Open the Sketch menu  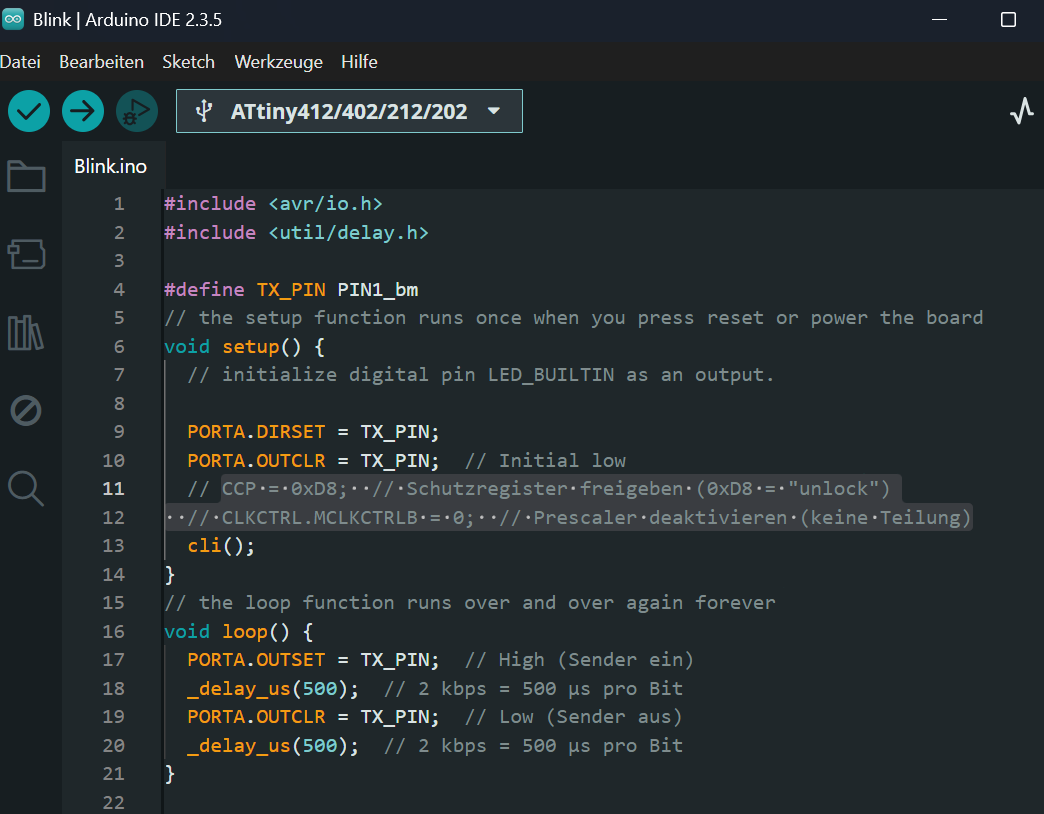pyautogui.click(x=188, y=62)
